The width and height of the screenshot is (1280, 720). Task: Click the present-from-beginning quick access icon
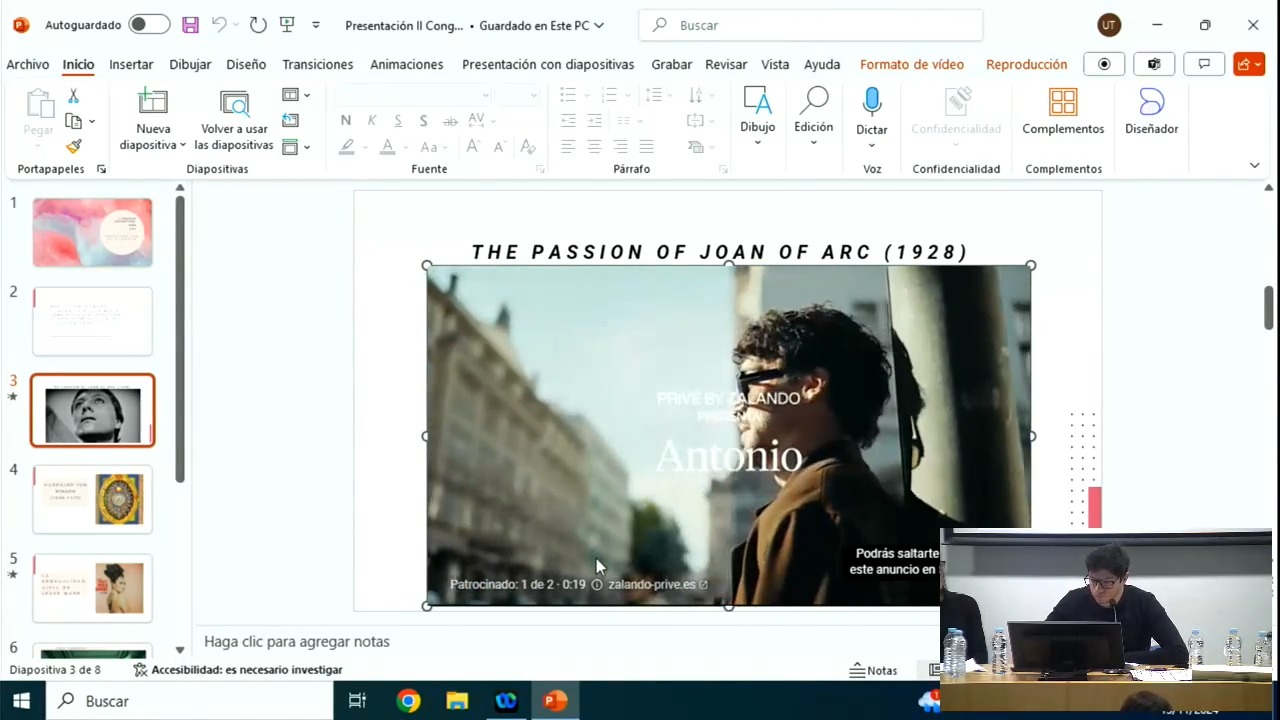287,25
